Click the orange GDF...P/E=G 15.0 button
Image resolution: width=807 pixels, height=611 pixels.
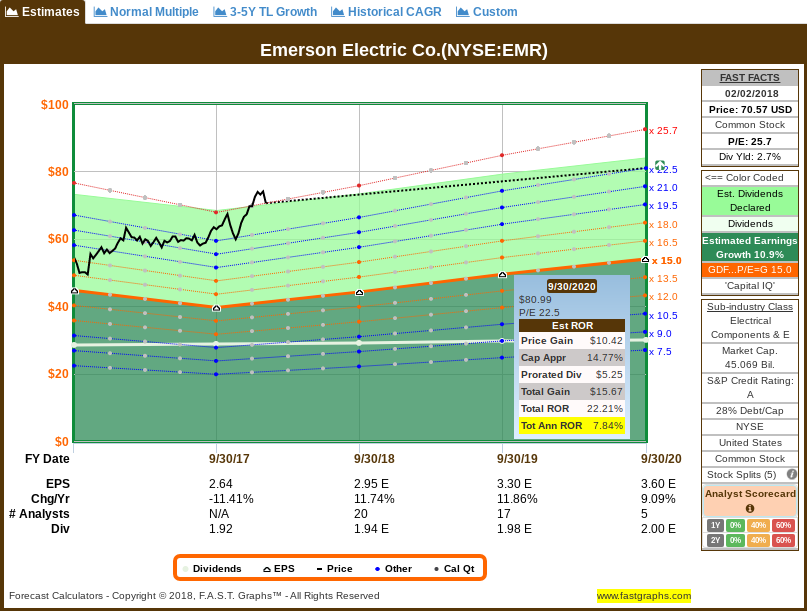pos(749,269)
